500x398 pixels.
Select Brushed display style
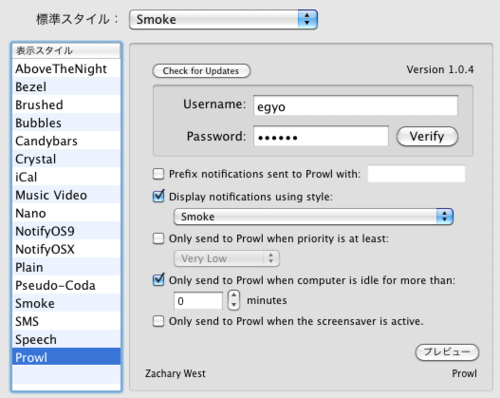click(66, 105)
